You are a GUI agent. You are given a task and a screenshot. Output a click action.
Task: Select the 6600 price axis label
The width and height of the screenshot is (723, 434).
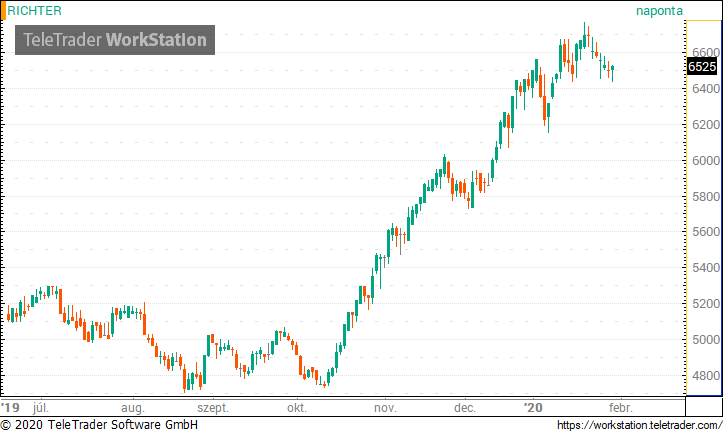click(703, 53)
